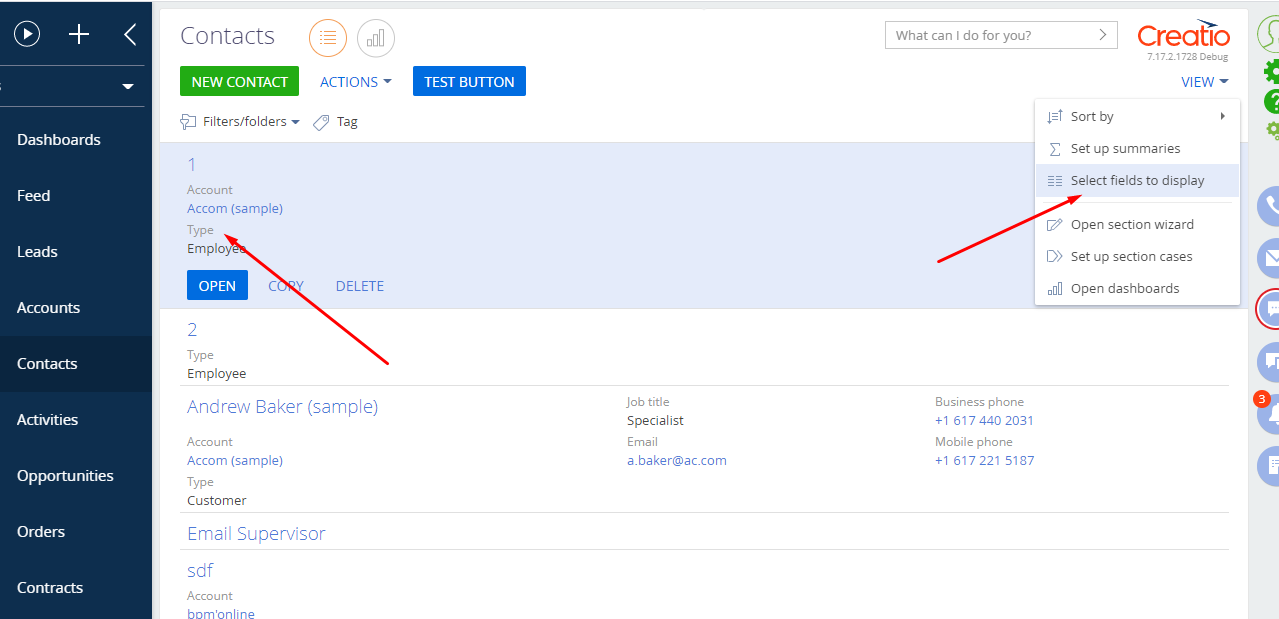Choose Open dashboards from View menu
Viewport: 1279px width, 619px height.
[1137, 288]
